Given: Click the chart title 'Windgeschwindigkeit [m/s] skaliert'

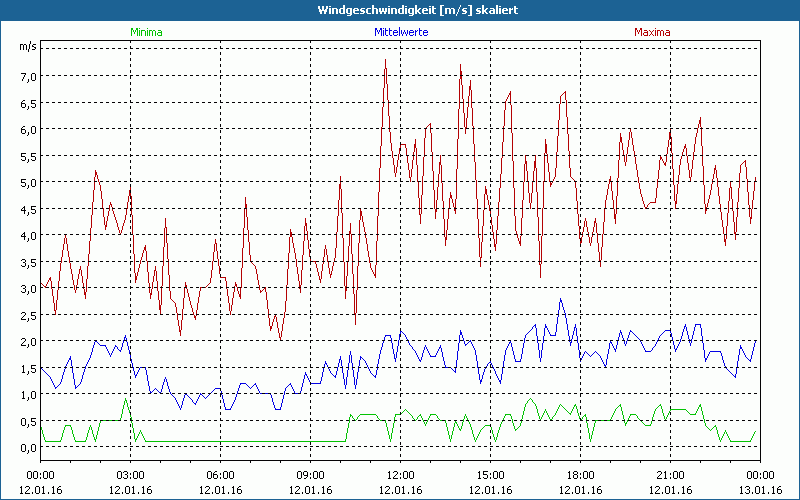Looking at the screenshot, I should click(x=399, y=9).
